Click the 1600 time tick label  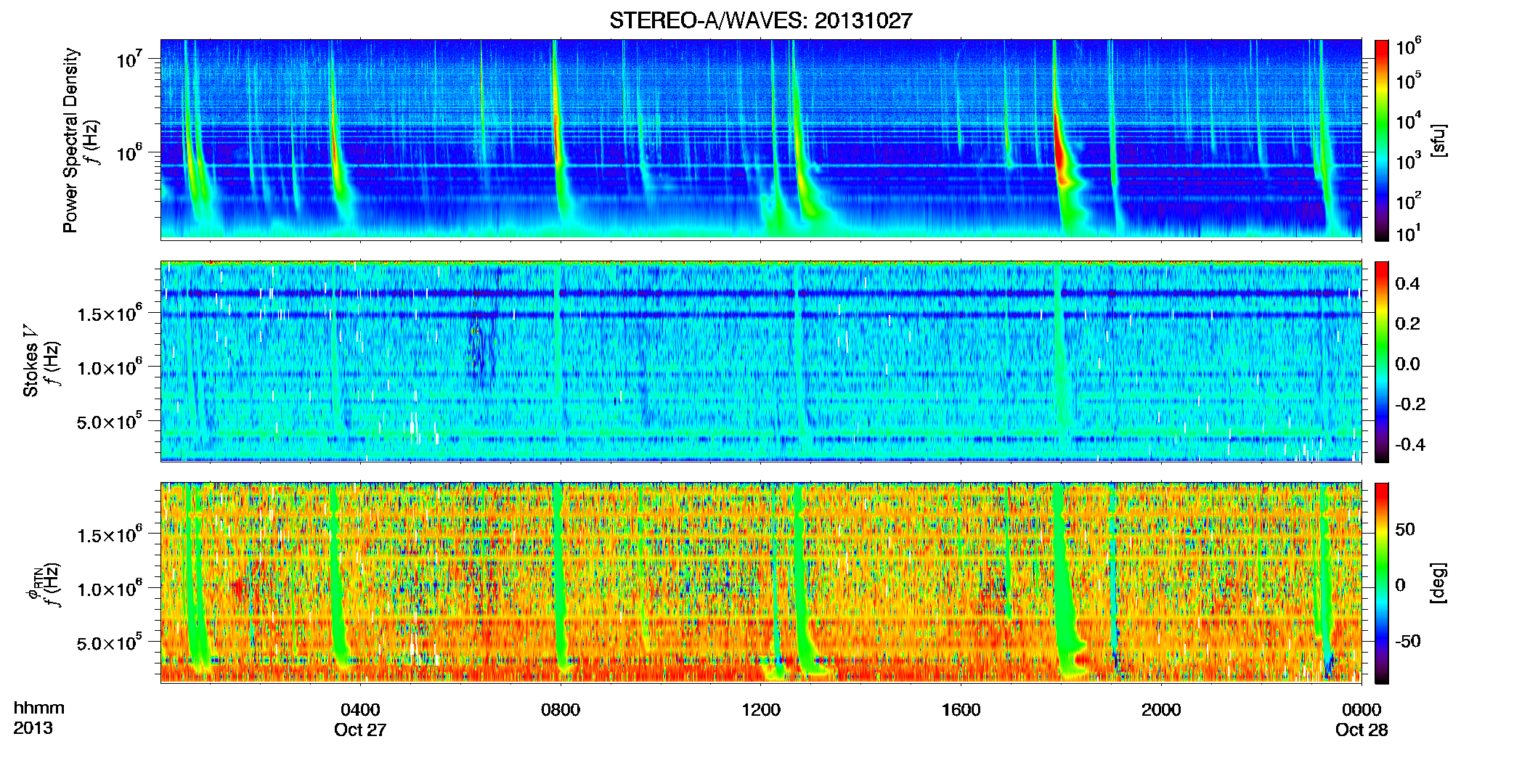[961, 709]
